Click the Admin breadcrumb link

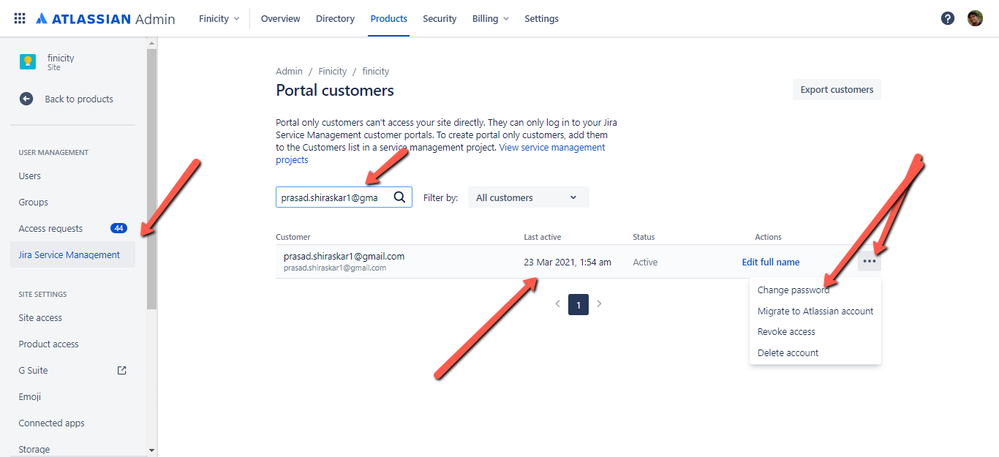click(289, 71)
